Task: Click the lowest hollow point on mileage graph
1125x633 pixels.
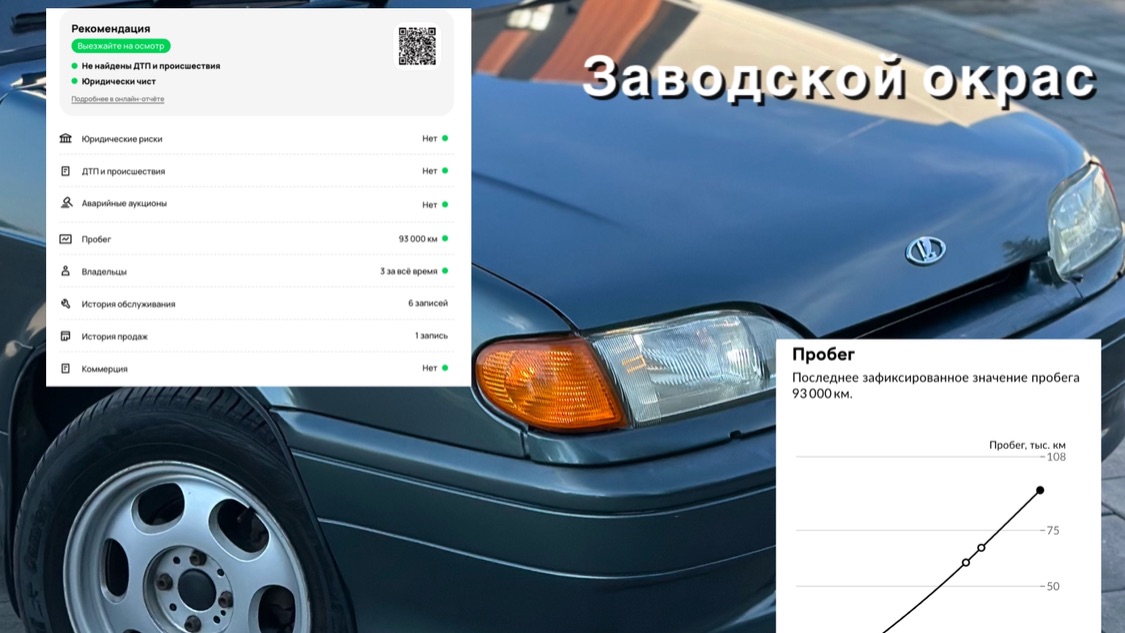Action: 966,563
